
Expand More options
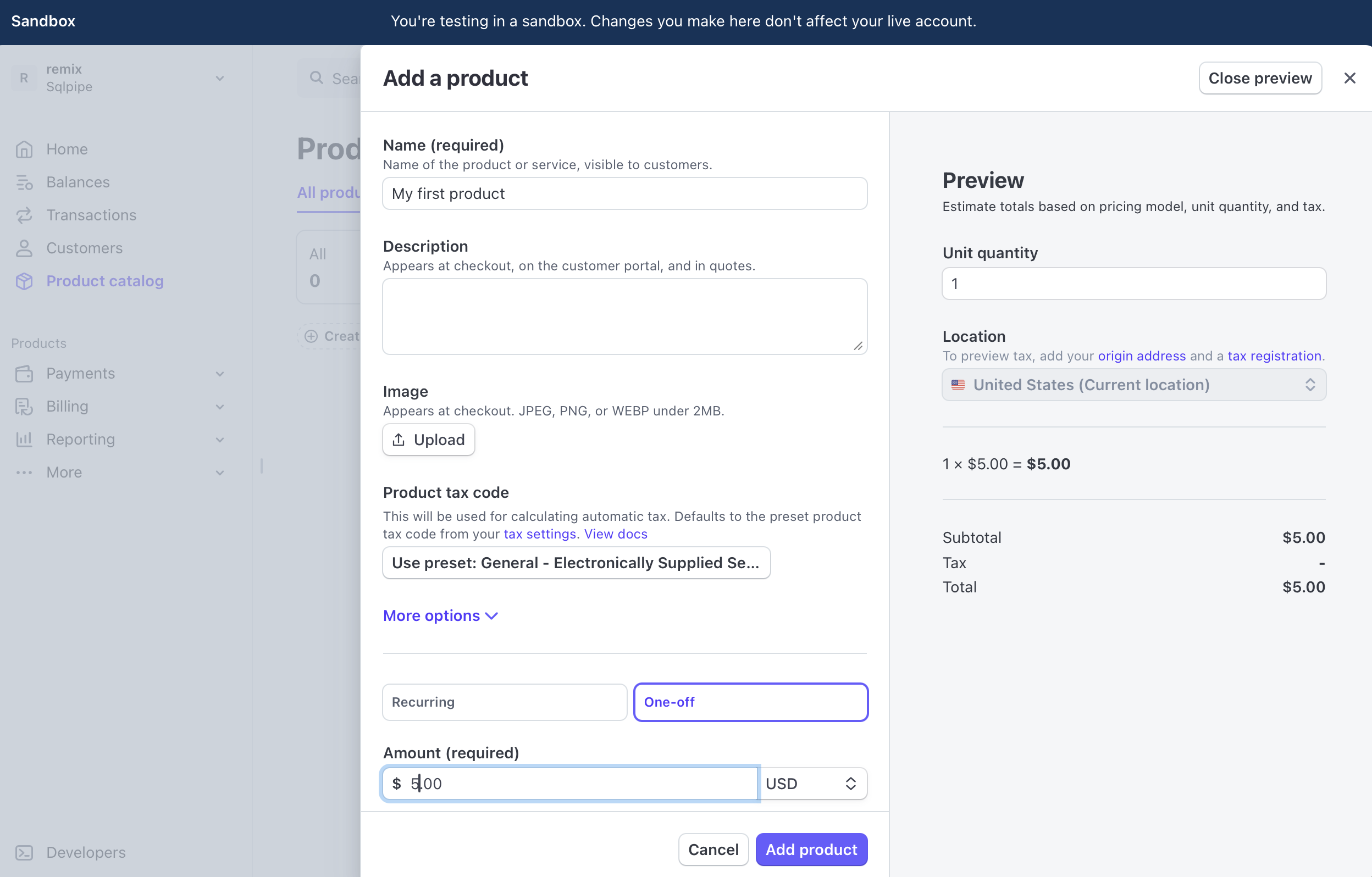[x=440, y=615]
